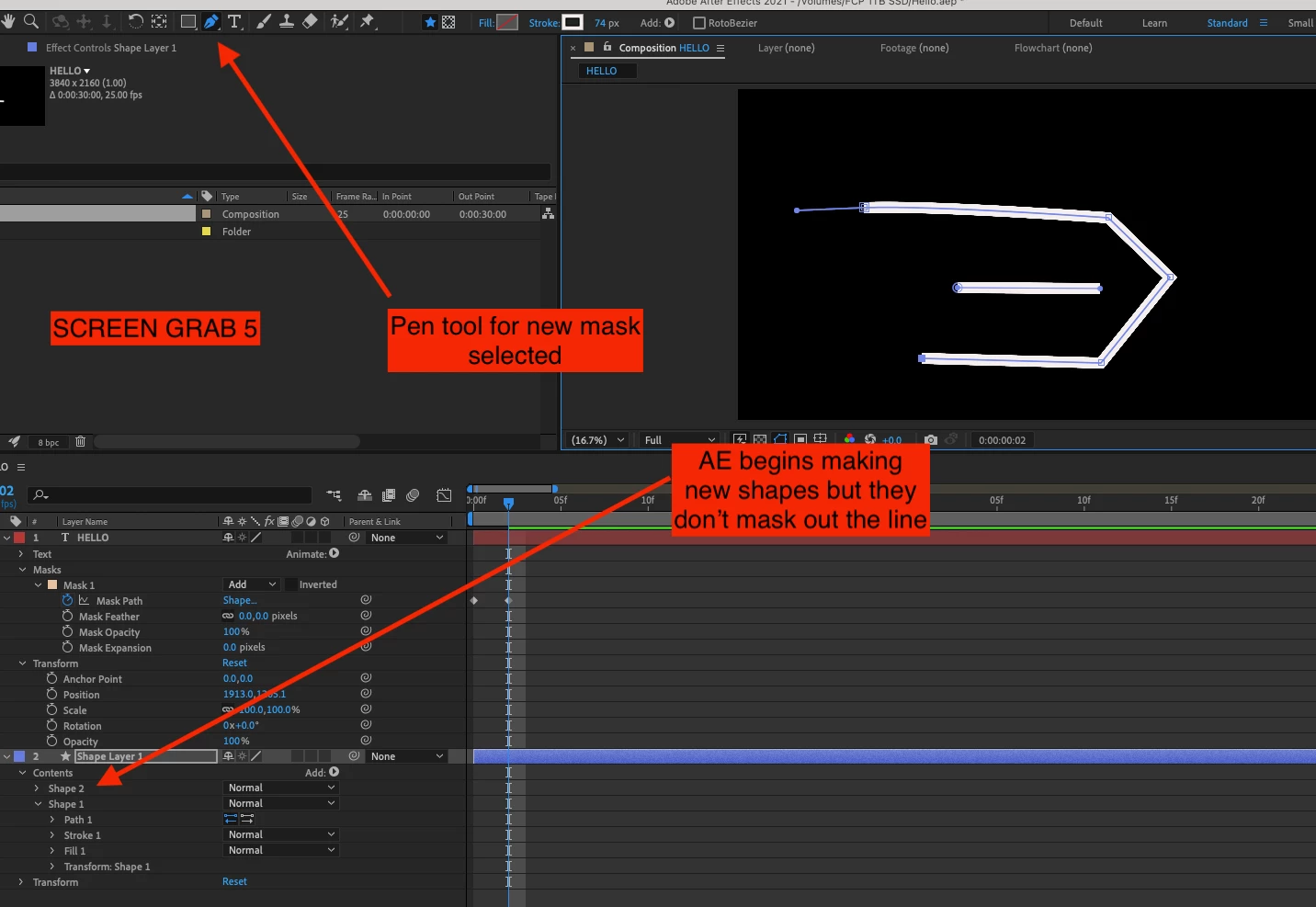Screen dimensions: 1316x907
Task: Open the Layer (none) panel tab
Action: (x=786, y=48)
